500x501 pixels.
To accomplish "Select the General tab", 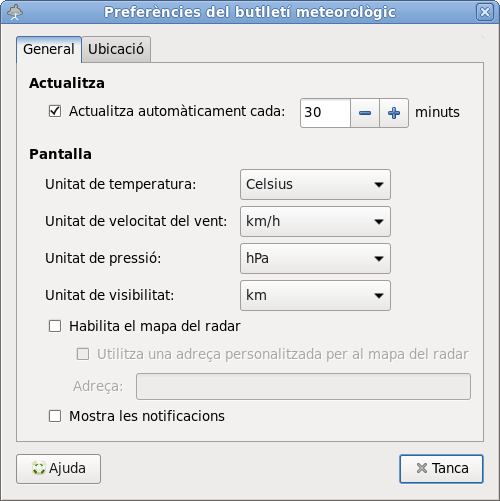I will click(x=49, y=49).
